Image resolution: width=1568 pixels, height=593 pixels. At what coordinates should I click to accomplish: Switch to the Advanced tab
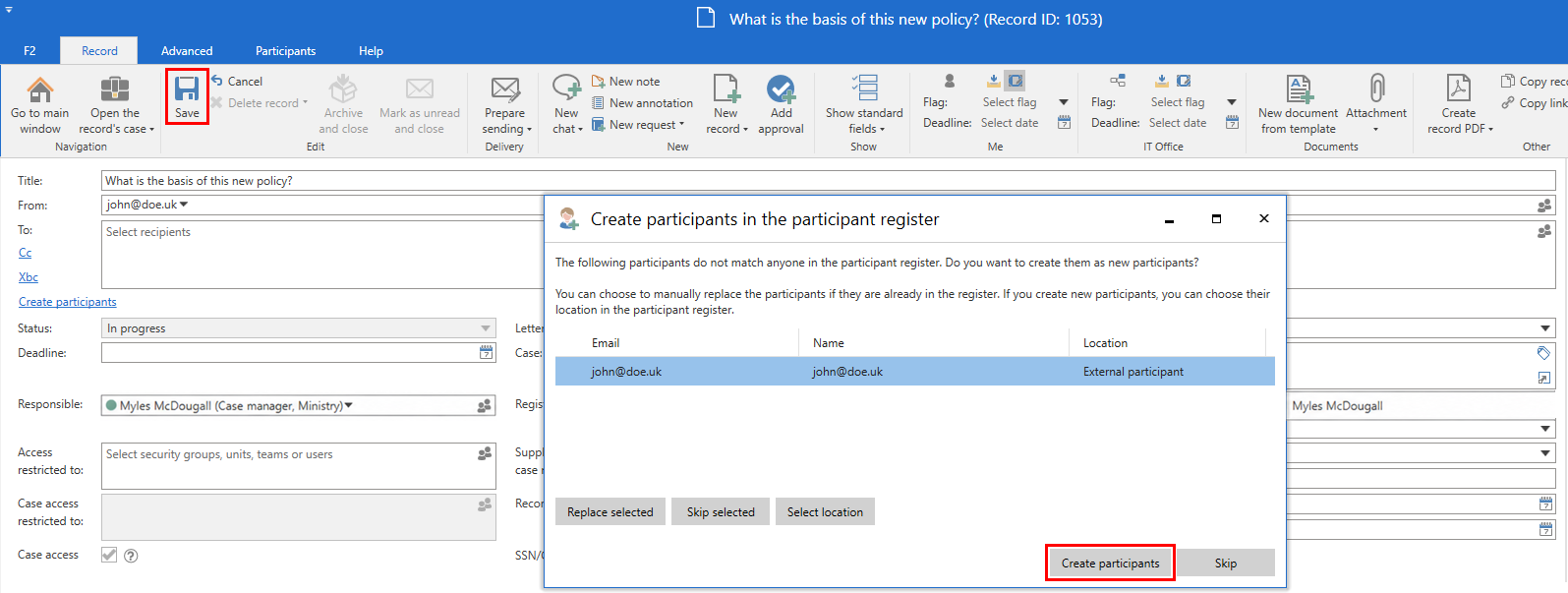(x=187, y=51)
